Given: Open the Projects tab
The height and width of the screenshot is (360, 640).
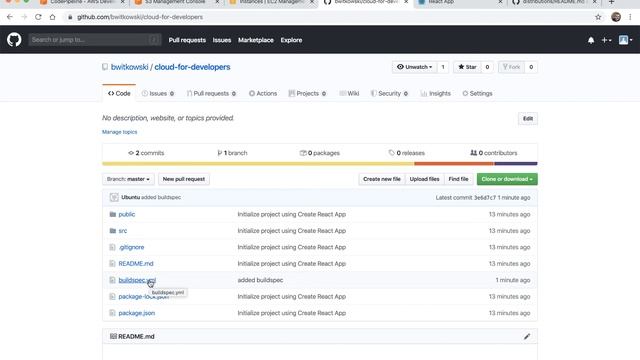Looking at the screenshot, I should (x=307, y=93).
